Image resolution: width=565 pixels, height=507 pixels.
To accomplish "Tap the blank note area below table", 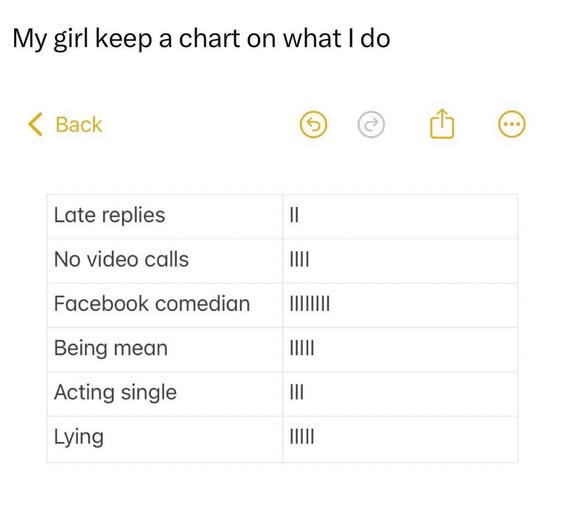I will [x=282, y=485].
